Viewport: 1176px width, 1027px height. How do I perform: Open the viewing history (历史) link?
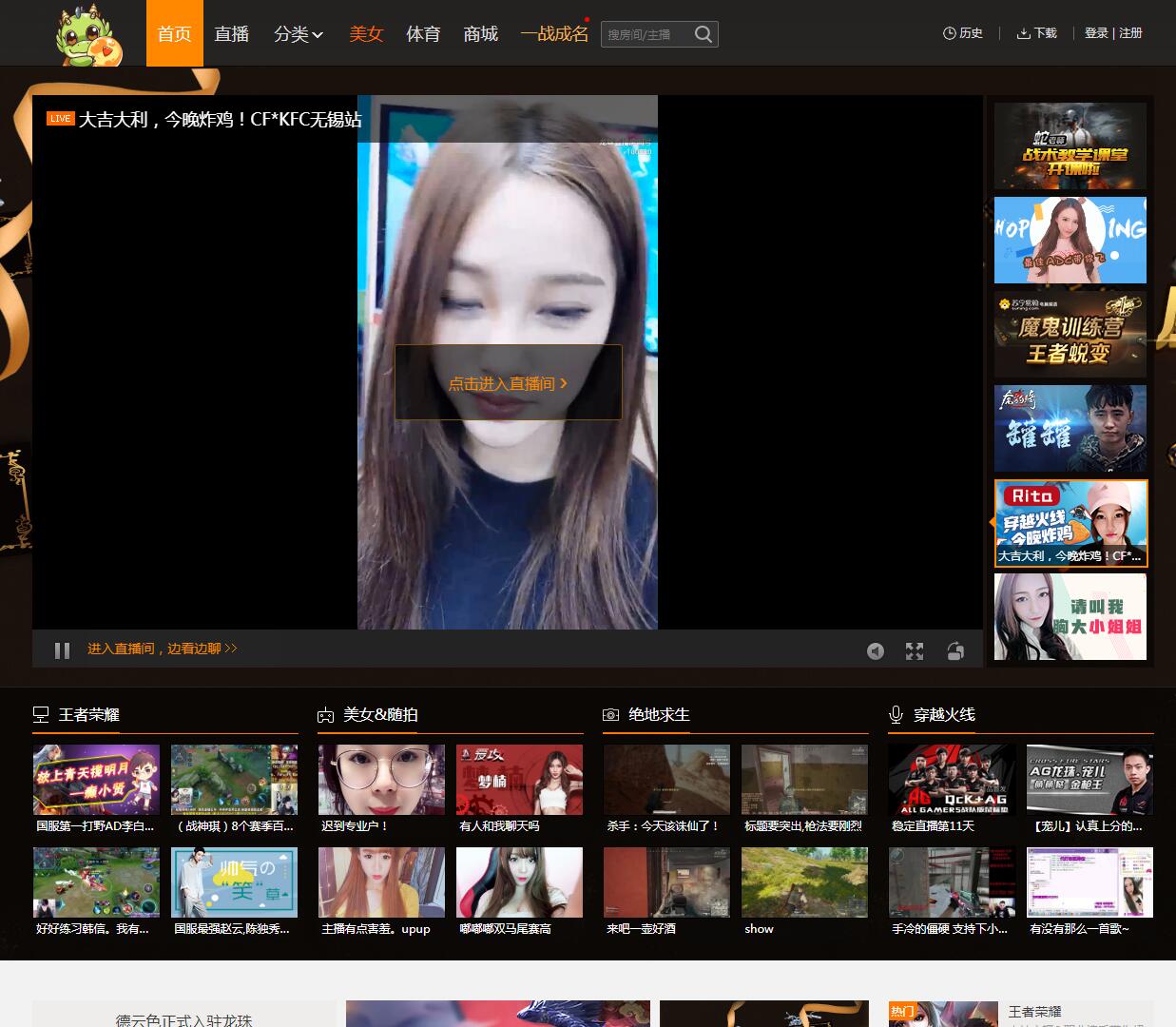pyautogui.click(x=962, y=33)
